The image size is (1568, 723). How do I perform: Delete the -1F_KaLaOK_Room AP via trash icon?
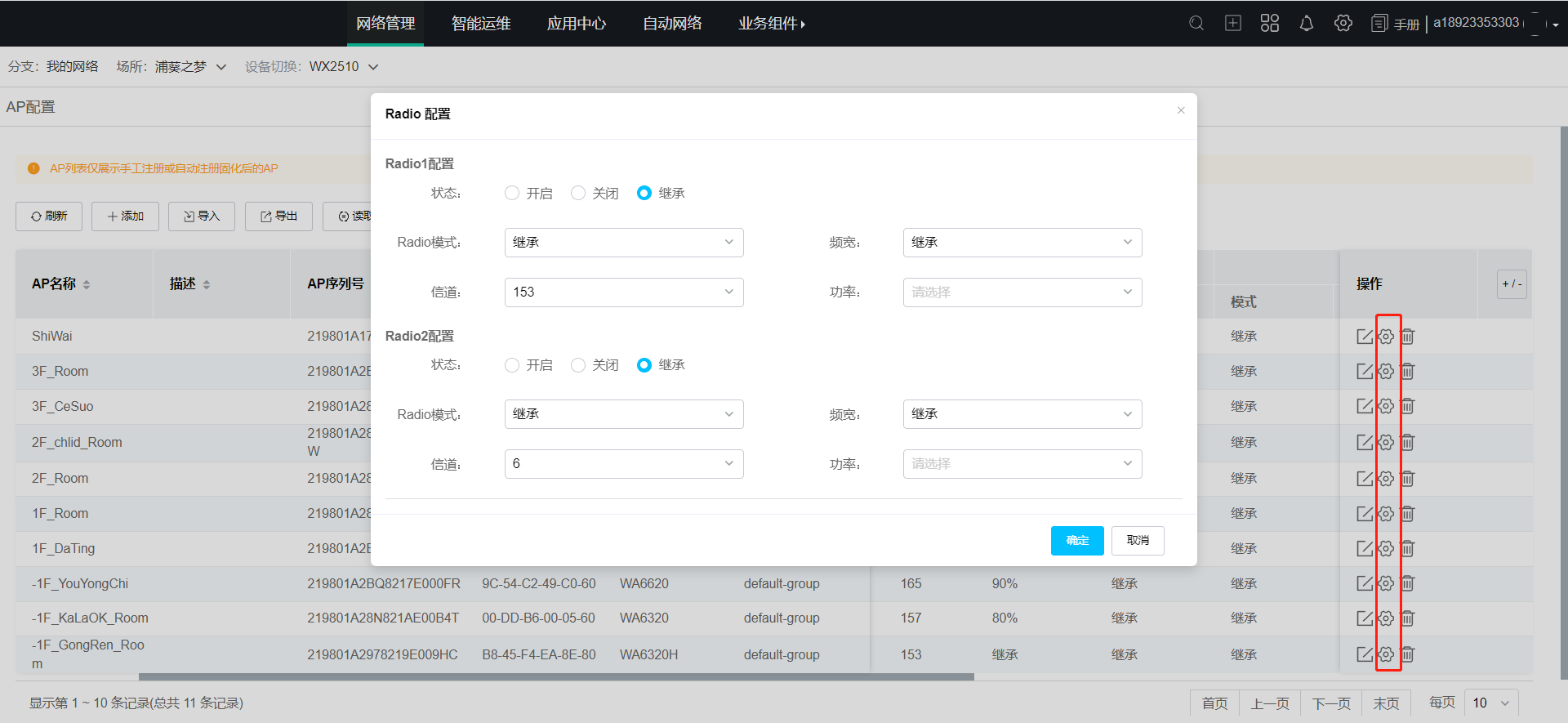coord(1407,618)
